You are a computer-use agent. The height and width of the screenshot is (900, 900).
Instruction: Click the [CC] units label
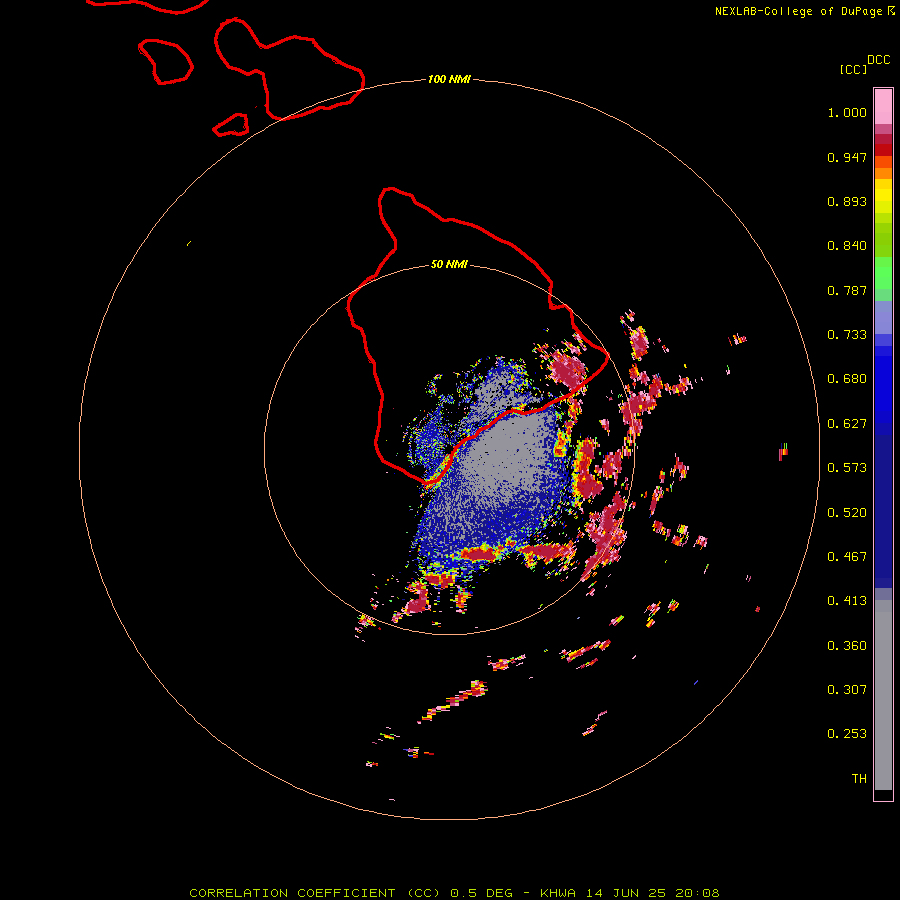click(854, 69)
